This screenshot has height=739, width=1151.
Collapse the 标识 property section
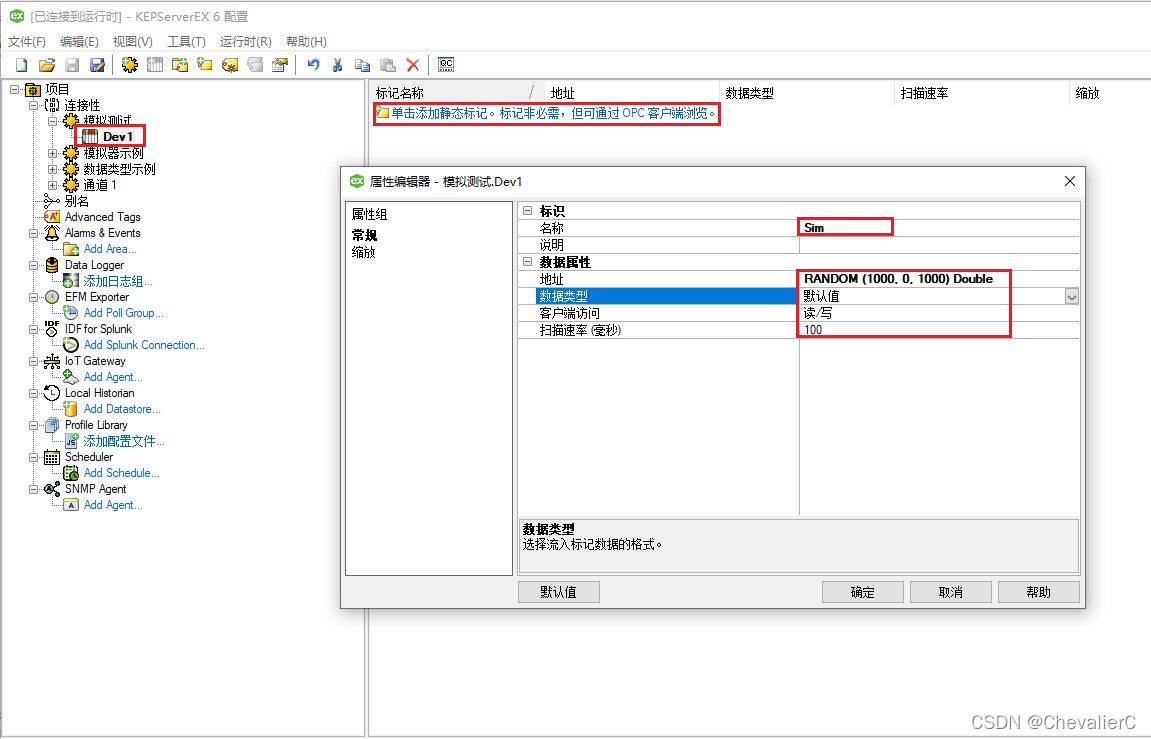(x=527, y=211)
